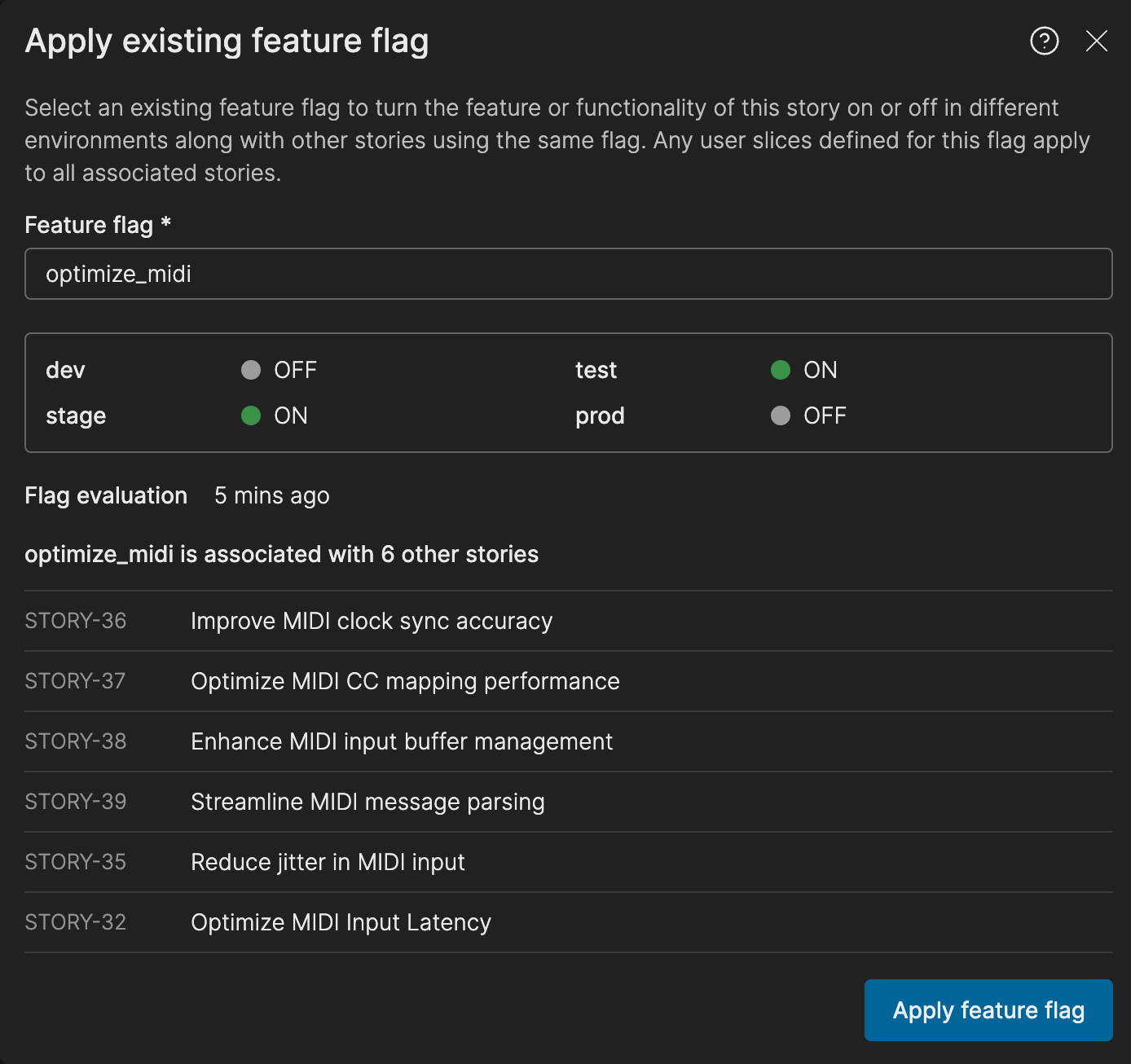Screen dimensions: 1131x1064
Task: Click the 'Flag evaluation' label
Action: click(106, 495)
